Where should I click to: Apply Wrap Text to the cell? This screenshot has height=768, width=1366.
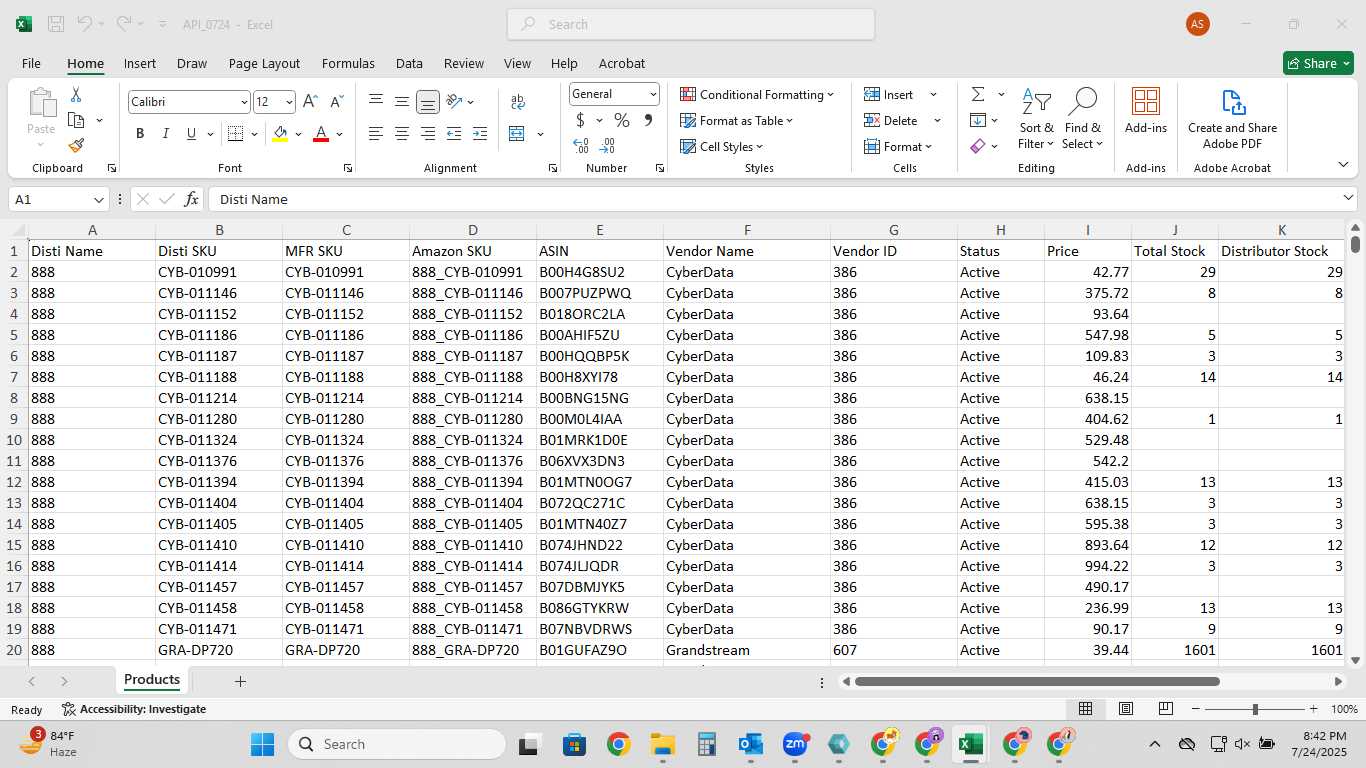point(518,101)
